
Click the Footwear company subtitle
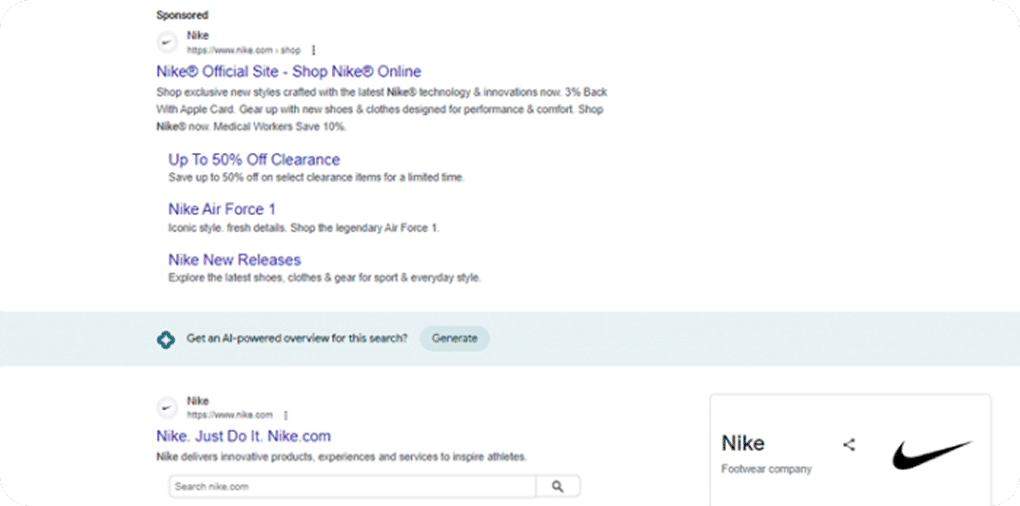click(x=766, y=469)
